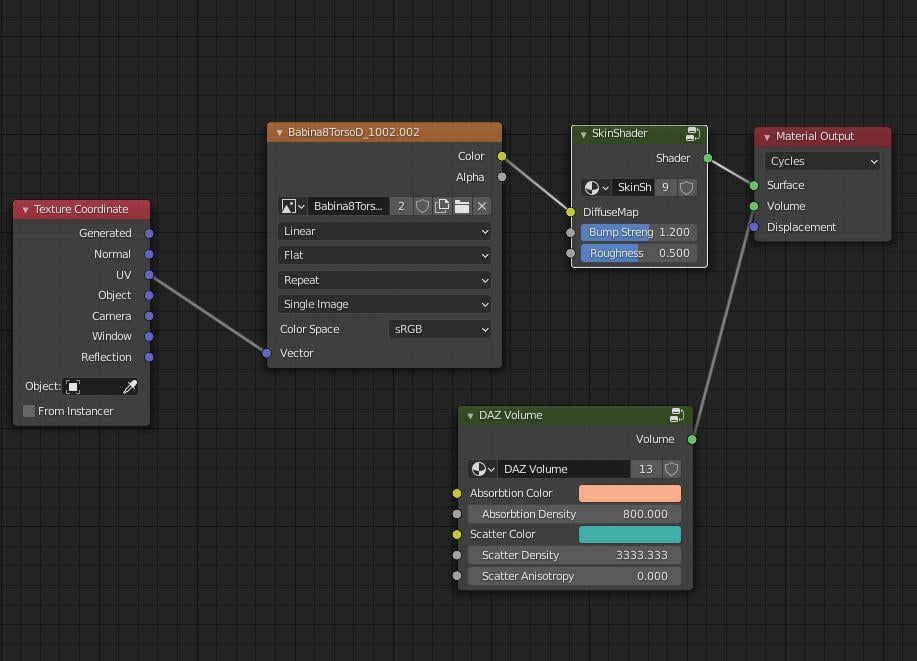Click the image Alpha output socket
Image resolution: width=917 pixels, height=661 pixels.
(502, 177)
